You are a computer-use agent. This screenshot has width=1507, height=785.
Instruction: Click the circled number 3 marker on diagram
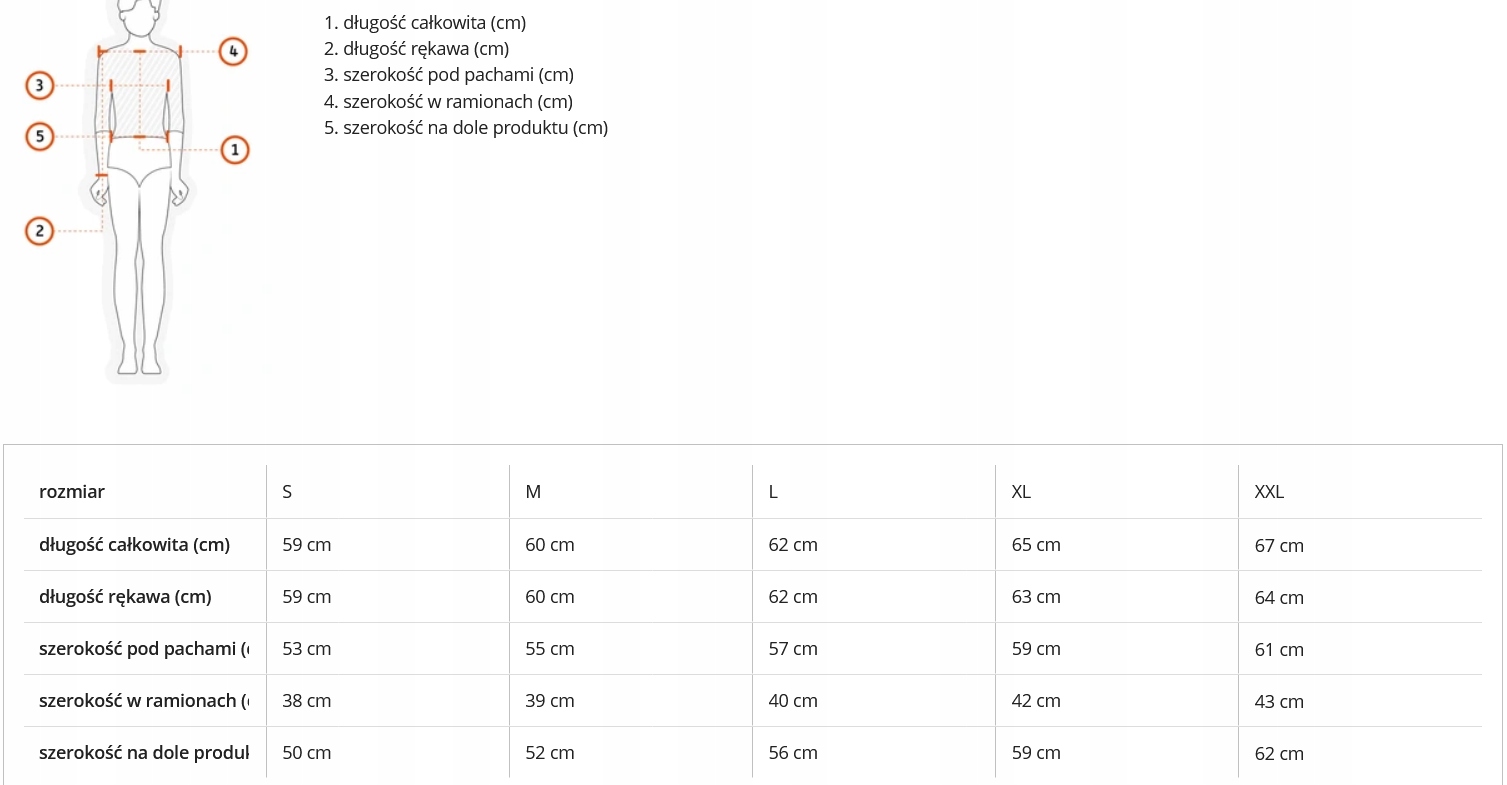coord(39,86)
